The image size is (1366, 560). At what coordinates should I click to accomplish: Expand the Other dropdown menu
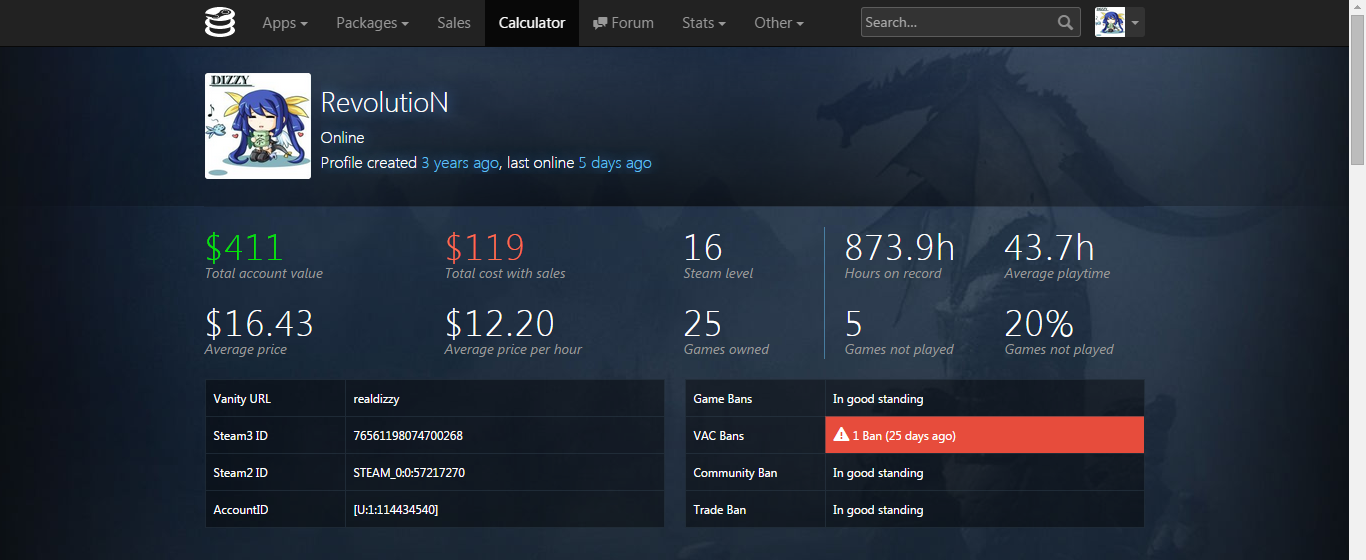tap(778, 22)
